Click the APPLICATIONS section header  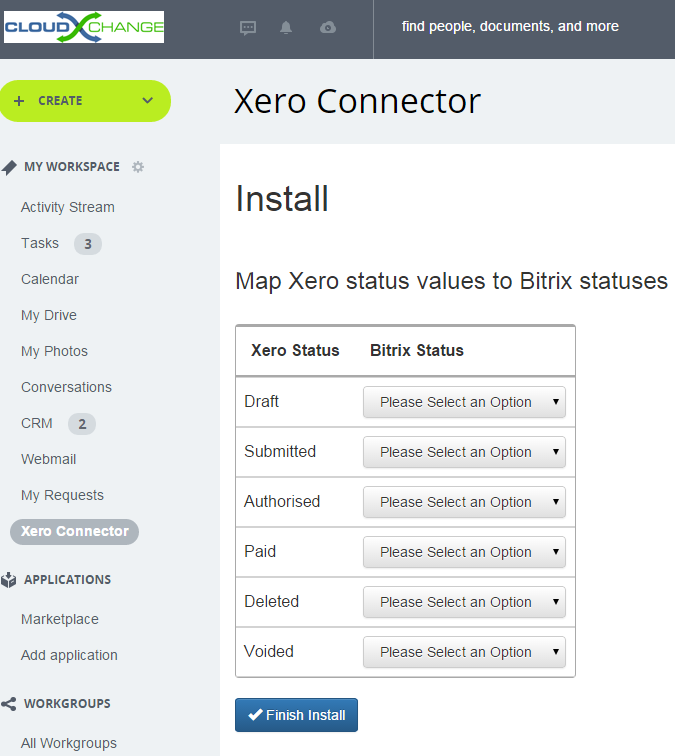click(68, 580)
